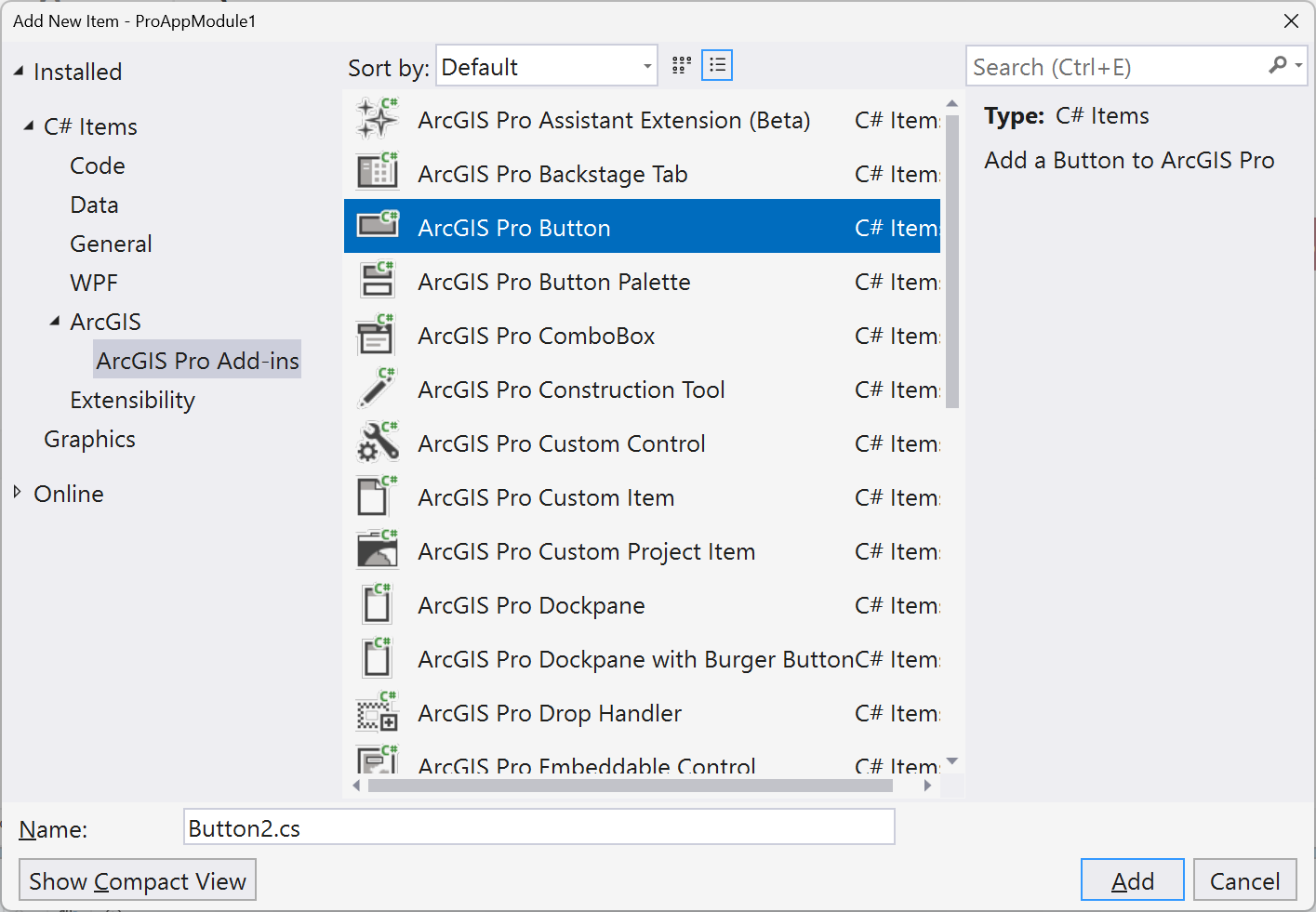Select 'ArcGIS Pro ComboBox' template name

[x=537, y=336]
